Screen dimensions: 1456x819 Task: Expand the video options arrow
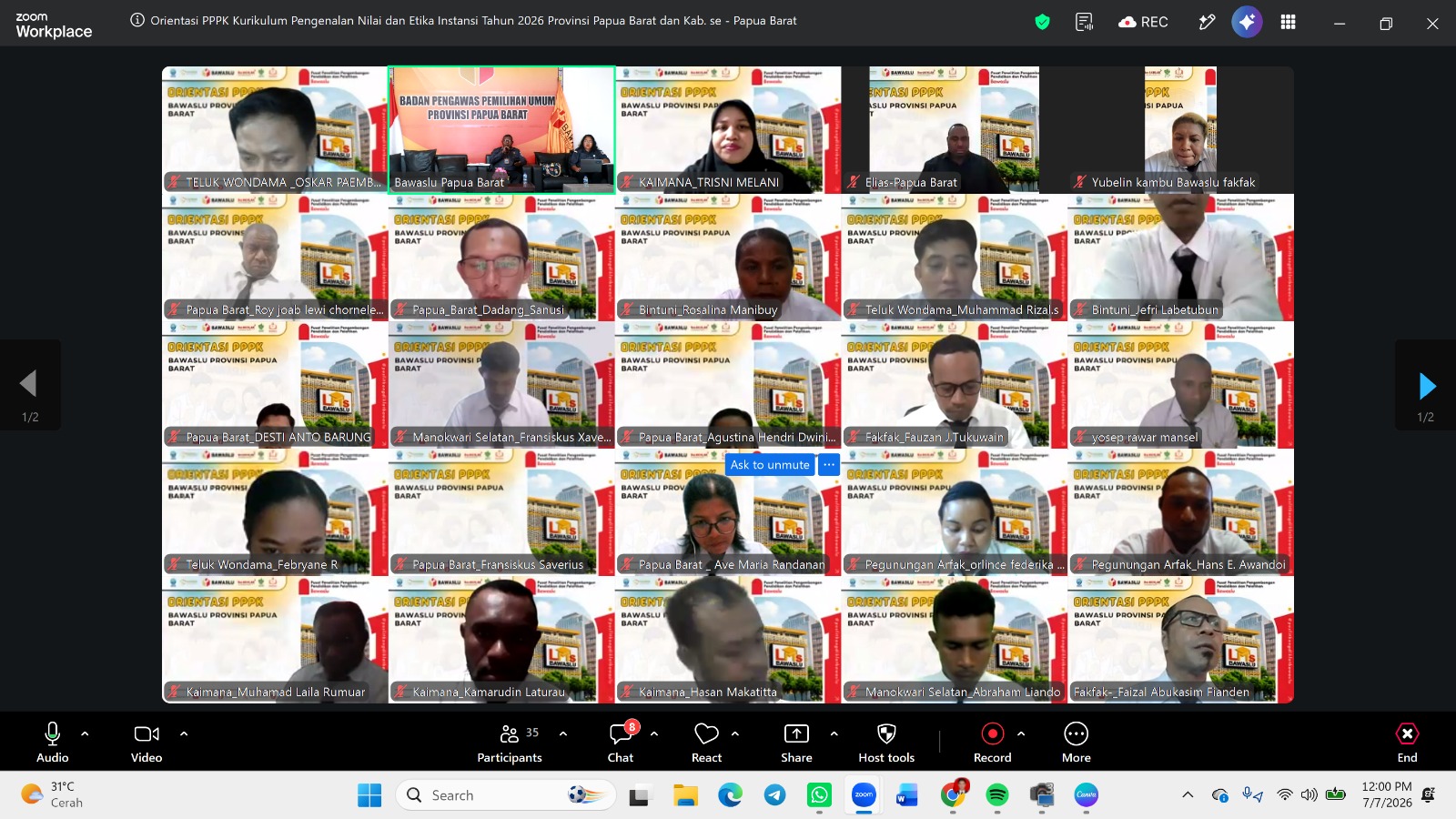point(184,733)
